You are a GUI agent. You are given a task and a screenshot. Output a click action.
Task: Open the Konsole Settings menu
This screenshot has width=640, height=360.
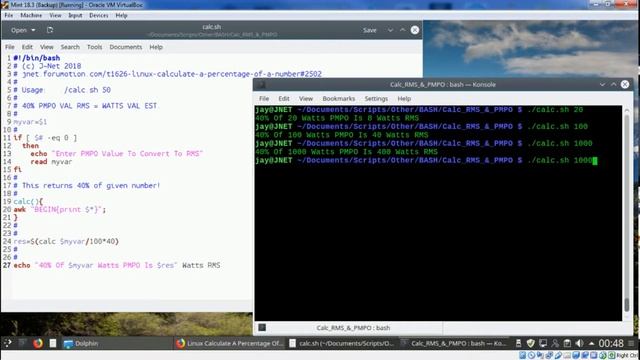[x=376, y=99]
